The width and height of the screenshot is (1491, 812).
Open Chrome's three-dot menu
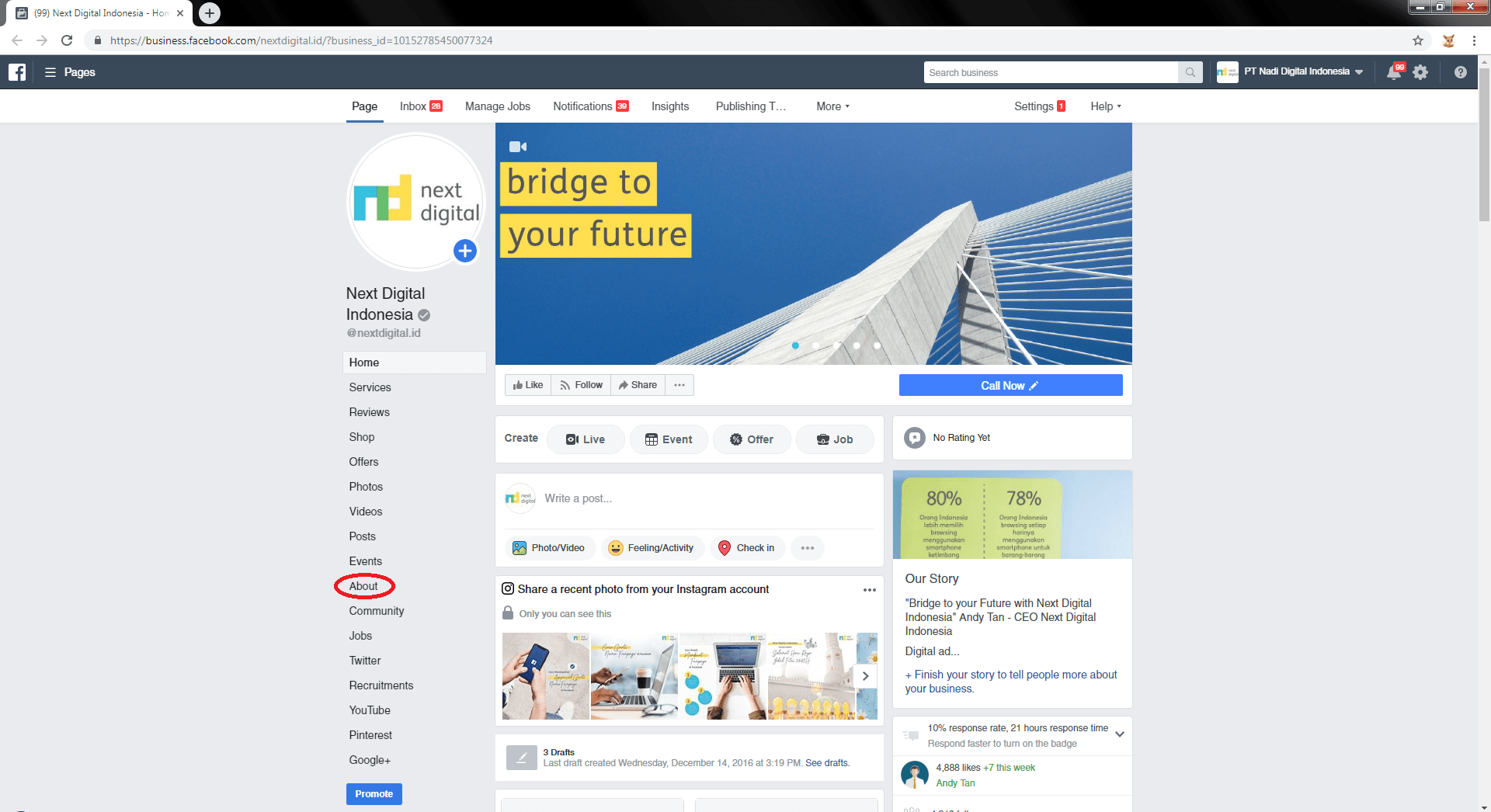[1474, 40]
